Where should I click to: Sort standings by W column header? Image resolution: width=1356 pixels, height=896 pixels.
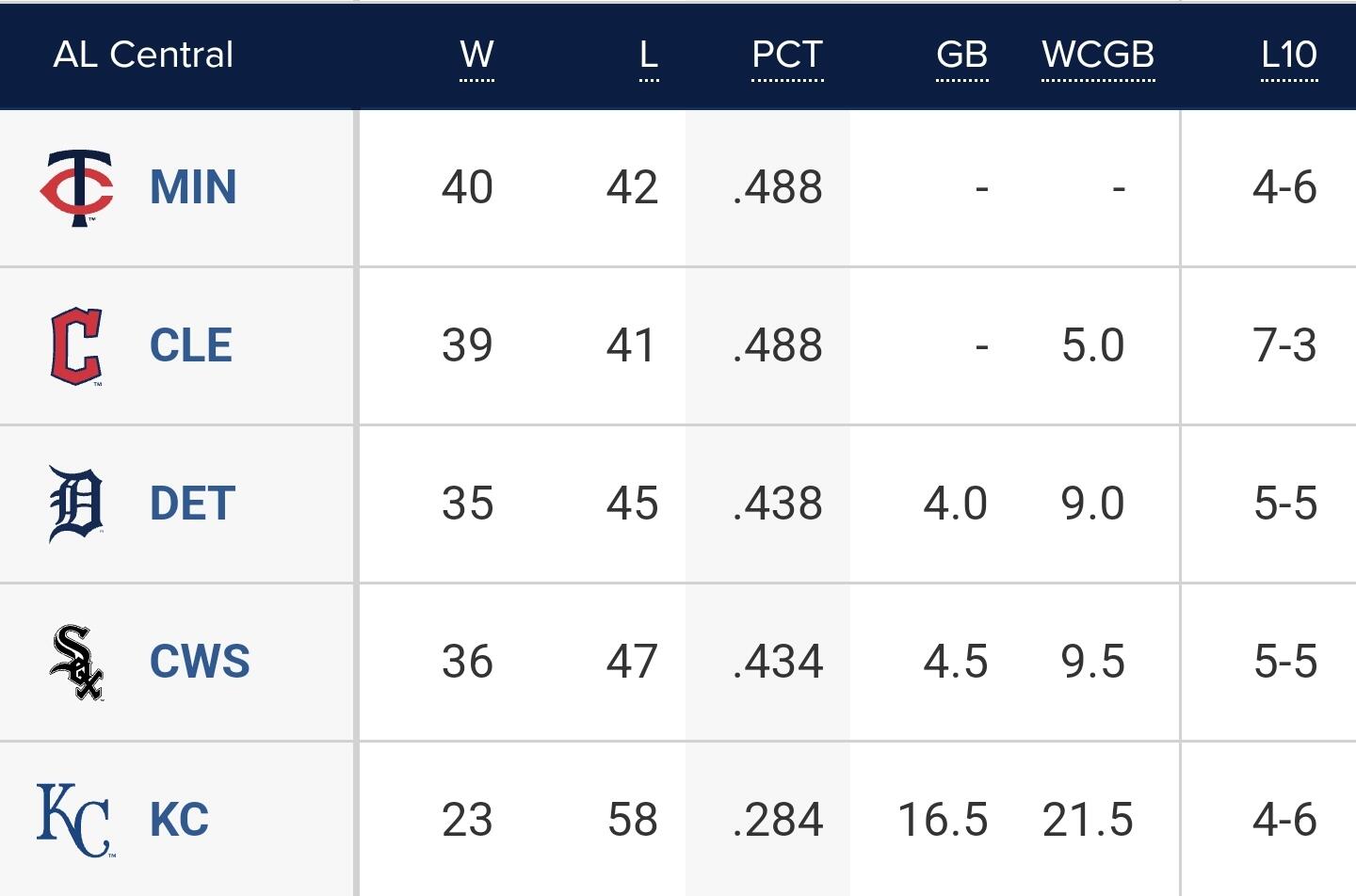click(476, 55)
